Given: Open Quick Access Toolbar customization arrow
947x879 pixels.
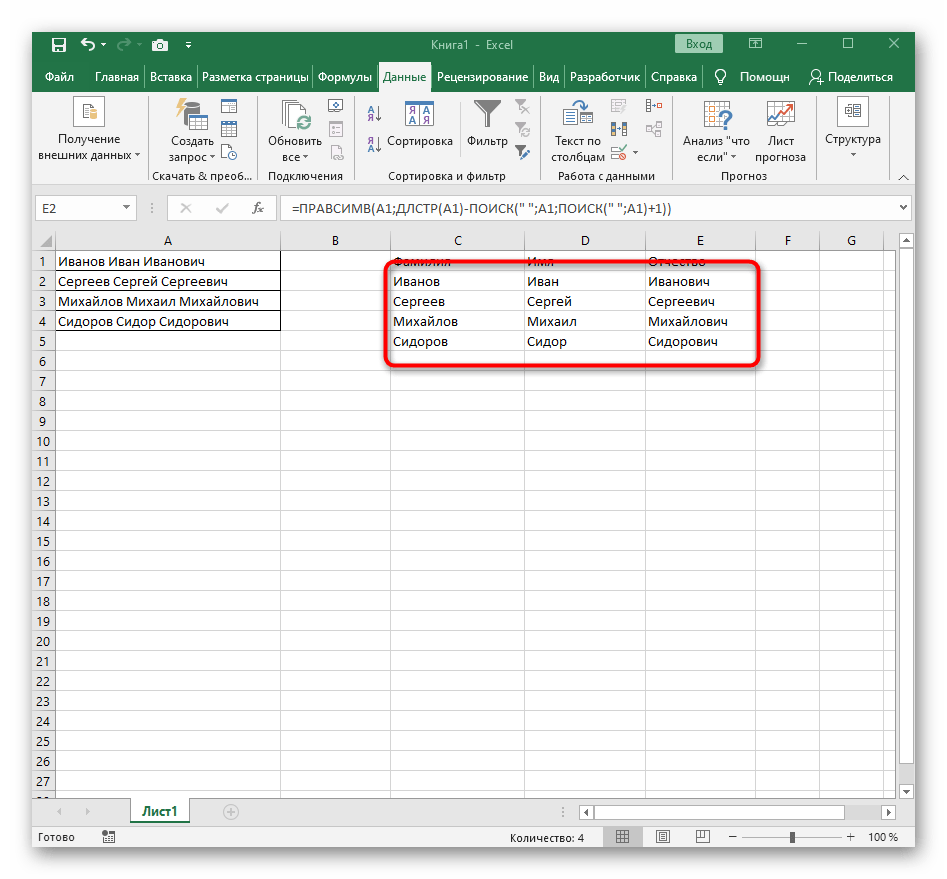Looking at the screenshot, I should point(188,45).
